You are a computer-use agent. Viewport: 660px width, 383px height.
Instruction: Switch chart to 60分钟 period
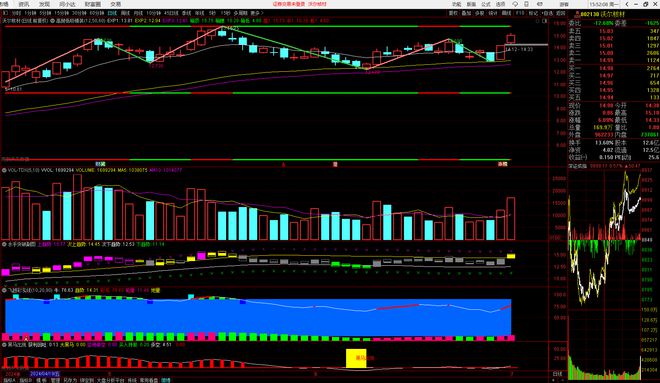97,13
